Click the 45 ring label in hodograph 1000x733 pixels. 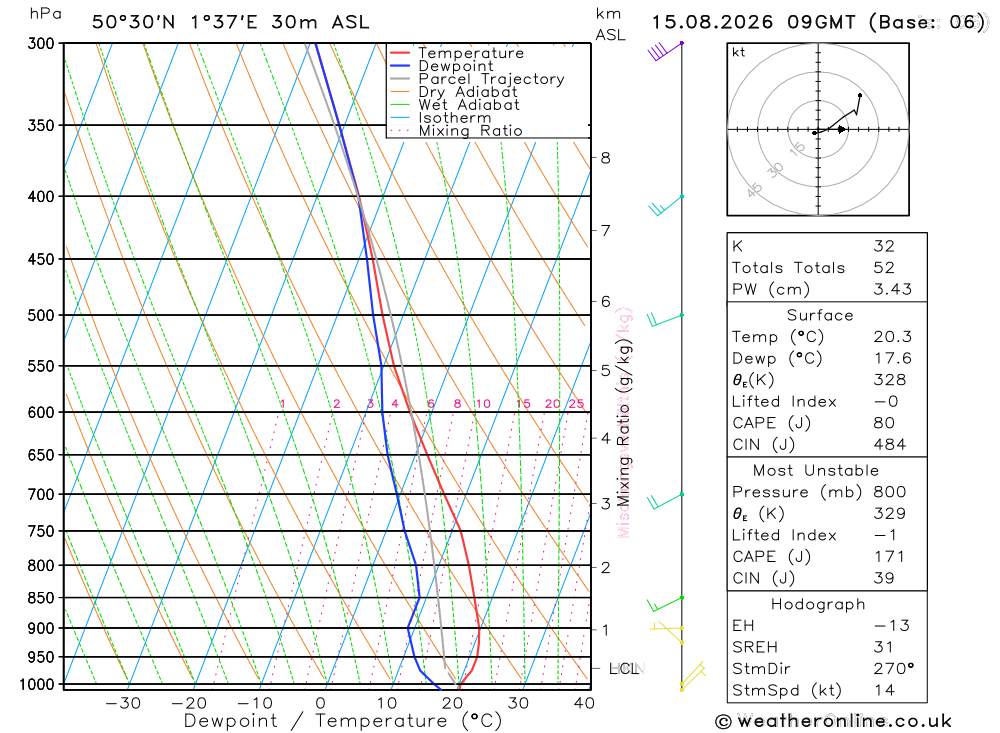754,190
